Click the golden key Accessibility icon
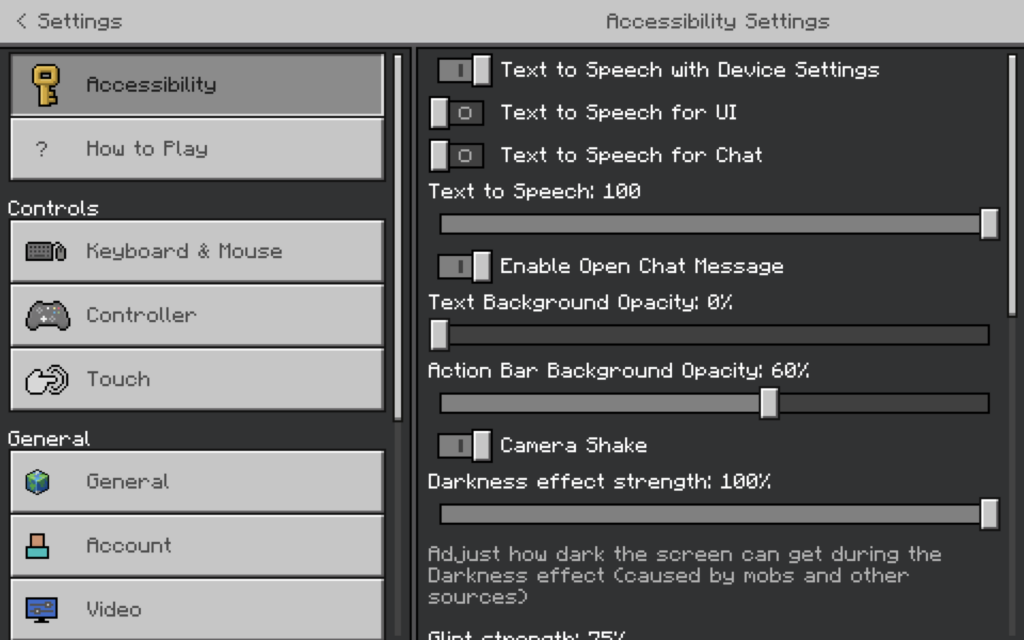This screenshot has height=640, width=1024. [x=45, y=85]
